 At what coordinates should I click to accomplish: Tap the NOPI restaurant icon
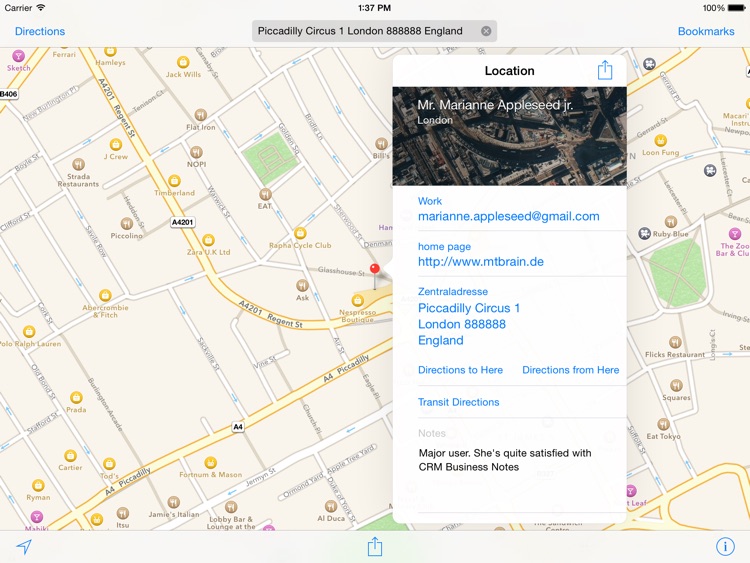click(x=197, y=152)
